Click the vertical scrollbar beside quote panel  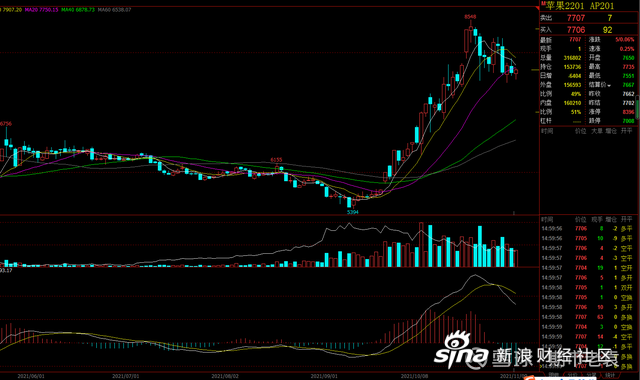(x=638, y=107)
